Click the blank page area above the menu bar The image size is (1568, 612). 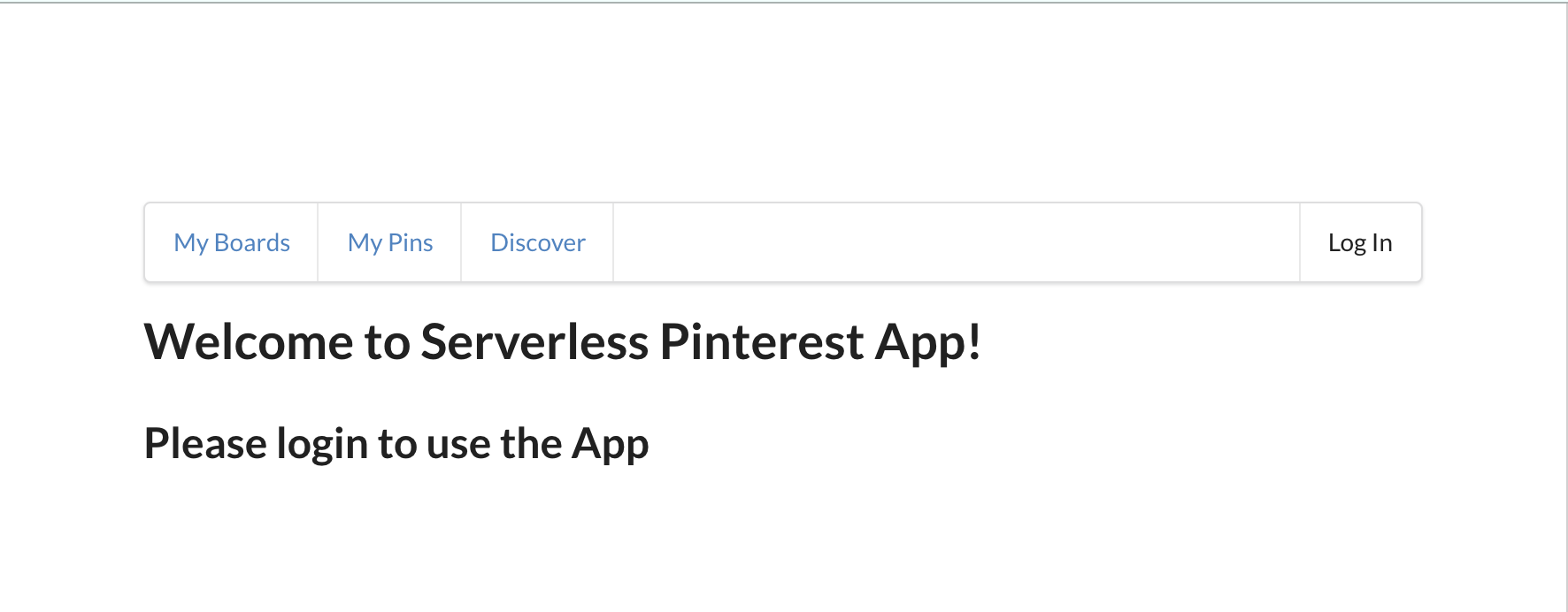(783, 102)
